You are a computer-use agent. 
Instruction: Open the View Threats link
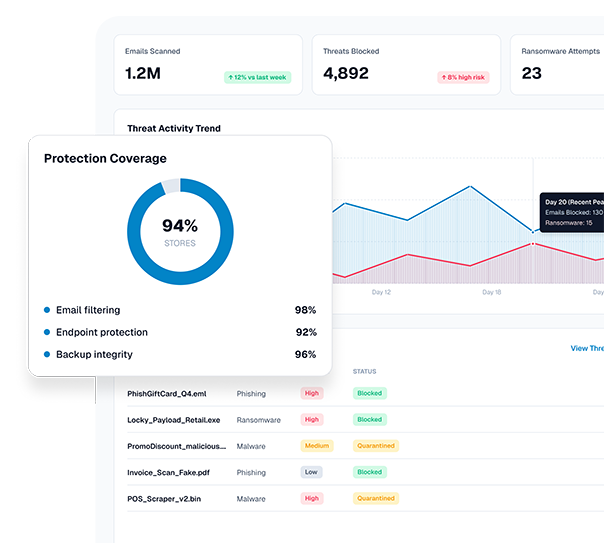tap(587, 348)
